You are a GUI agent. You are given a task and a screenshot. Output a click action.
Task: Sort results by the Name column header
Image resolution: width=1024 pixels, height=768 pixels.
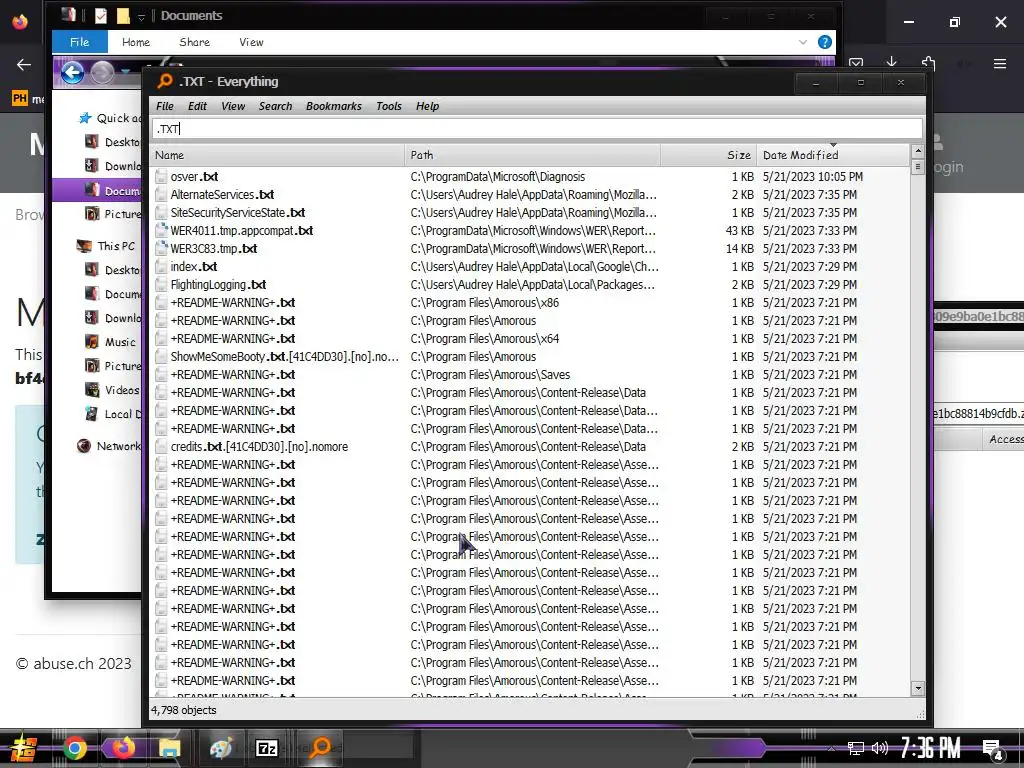coord(277,155)
